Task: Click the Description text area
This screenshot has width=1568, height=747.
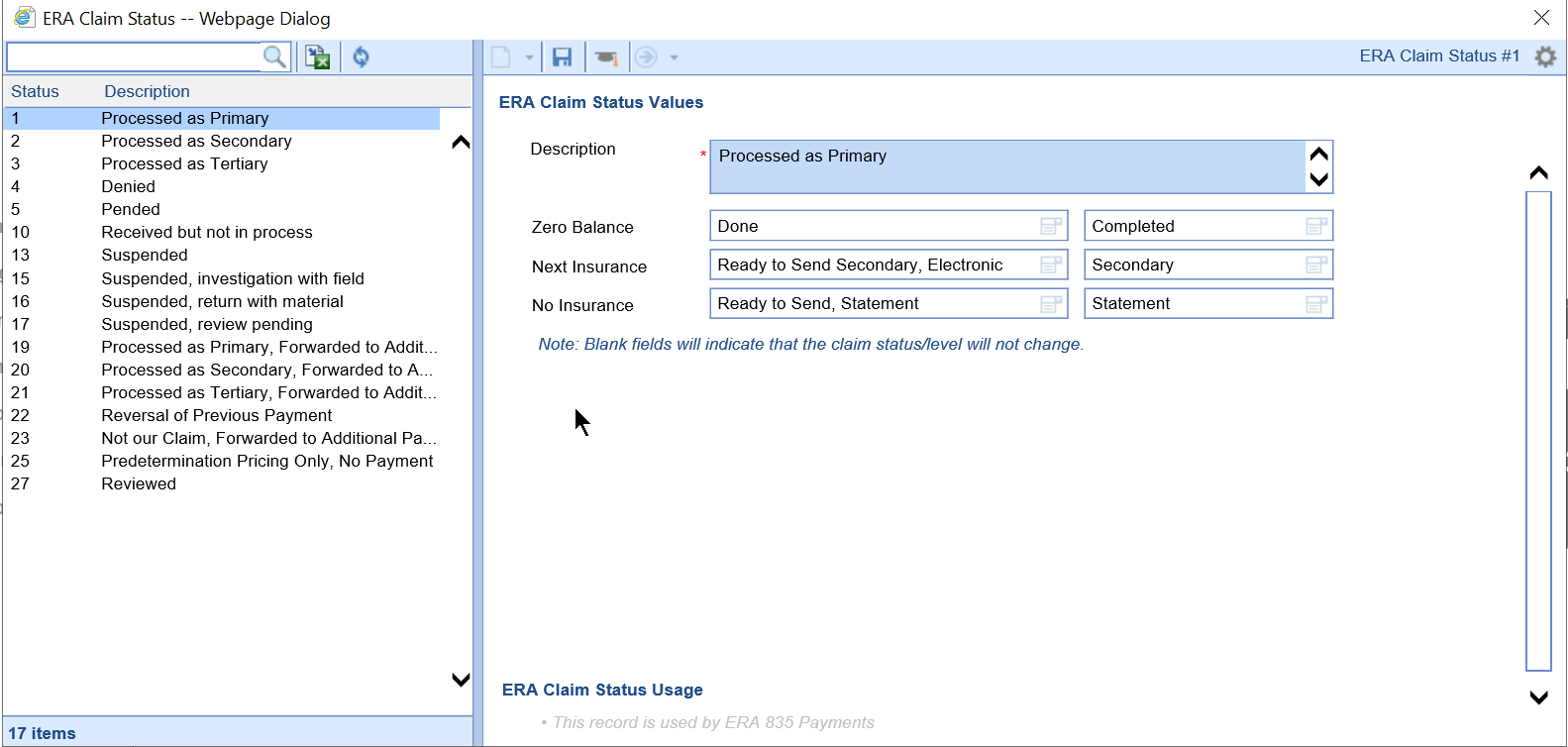Action: tap(1007, 166)
